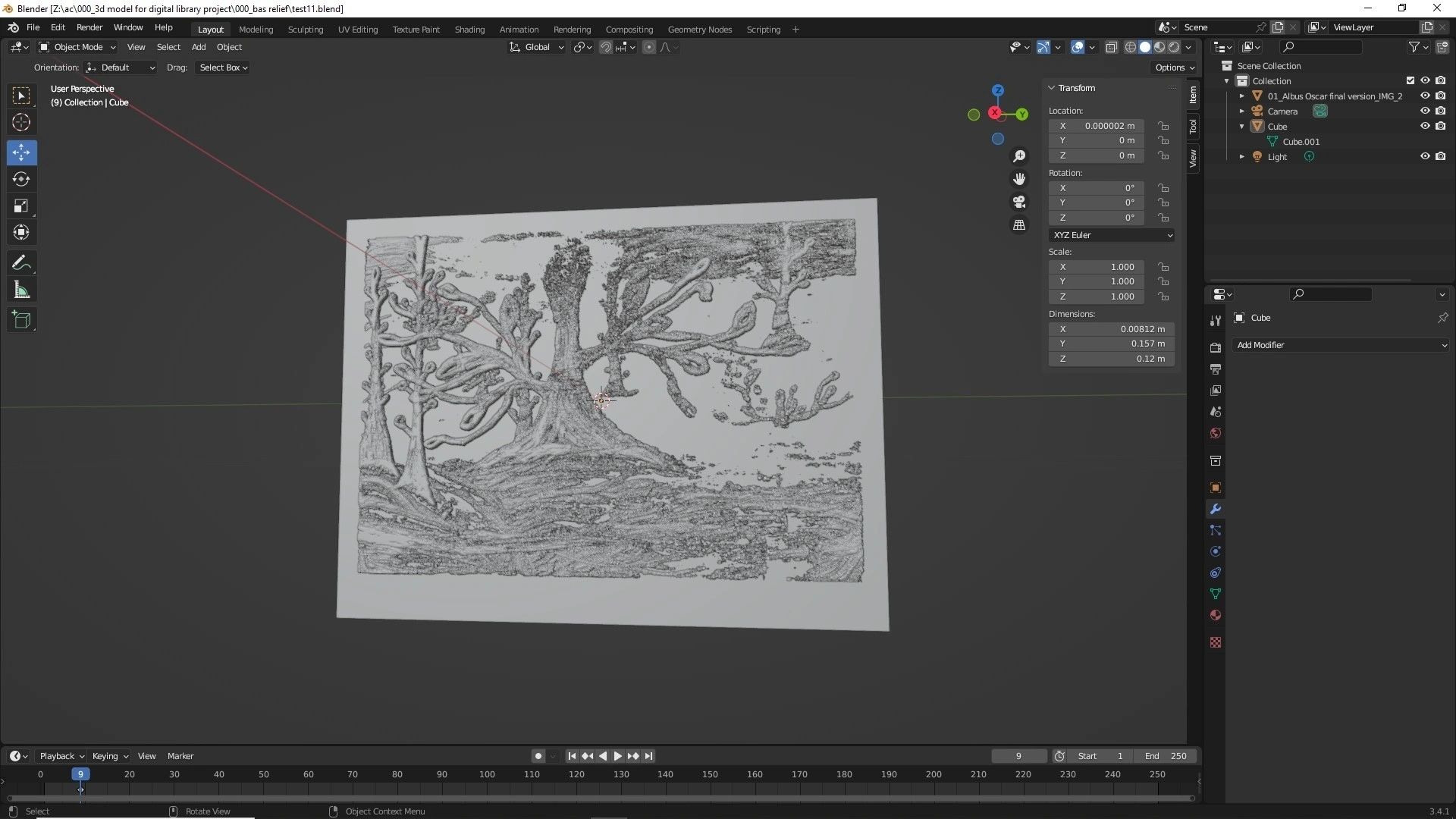Activate the Move tool
The width and height of the screenshot is (1456, 819).
(21, 152)
